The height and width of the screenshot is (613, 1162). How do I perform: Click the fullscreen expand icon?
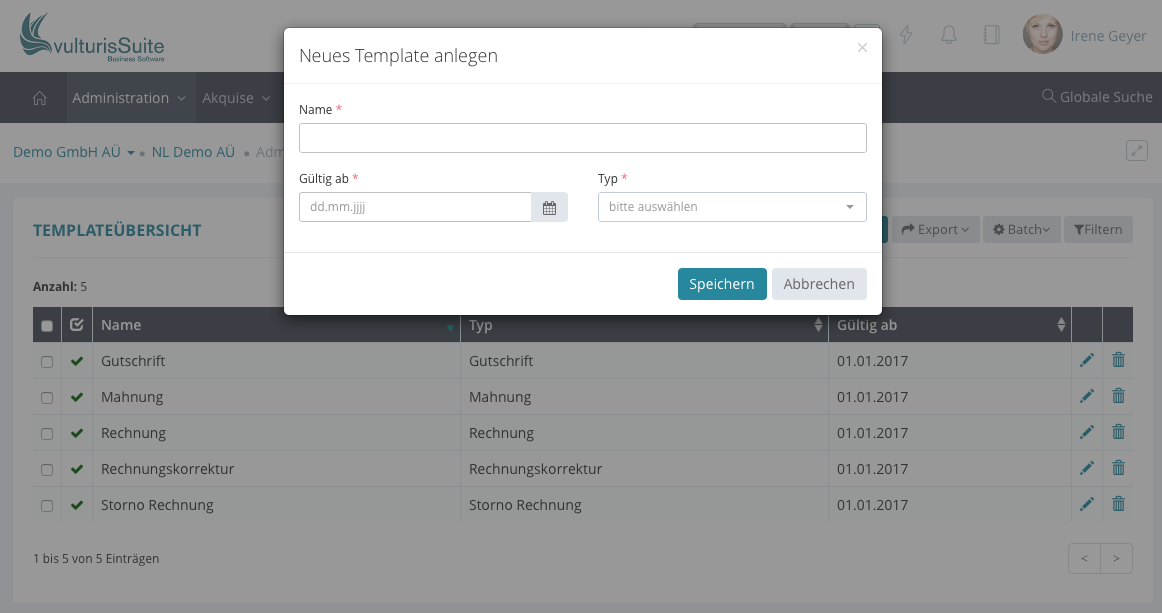pos(1136,151)
